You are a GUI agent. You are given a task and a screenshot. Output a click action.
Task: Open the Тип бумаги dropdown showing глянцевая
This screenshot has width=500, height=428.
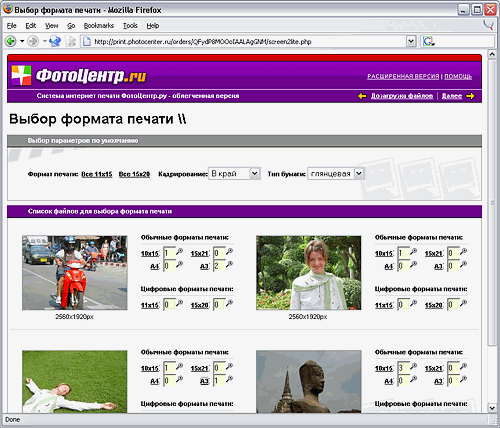(336, 173)
